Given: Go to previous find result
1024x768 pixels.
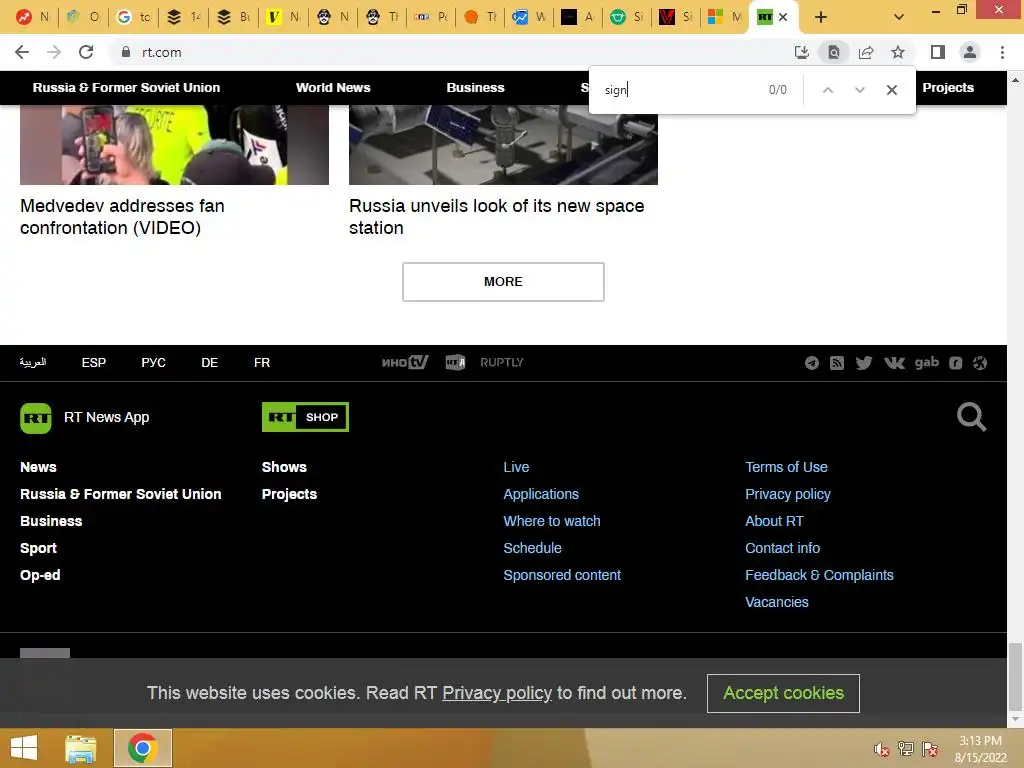Looking at the screenshot, I should pyautogui.click(x=827, y=90).
